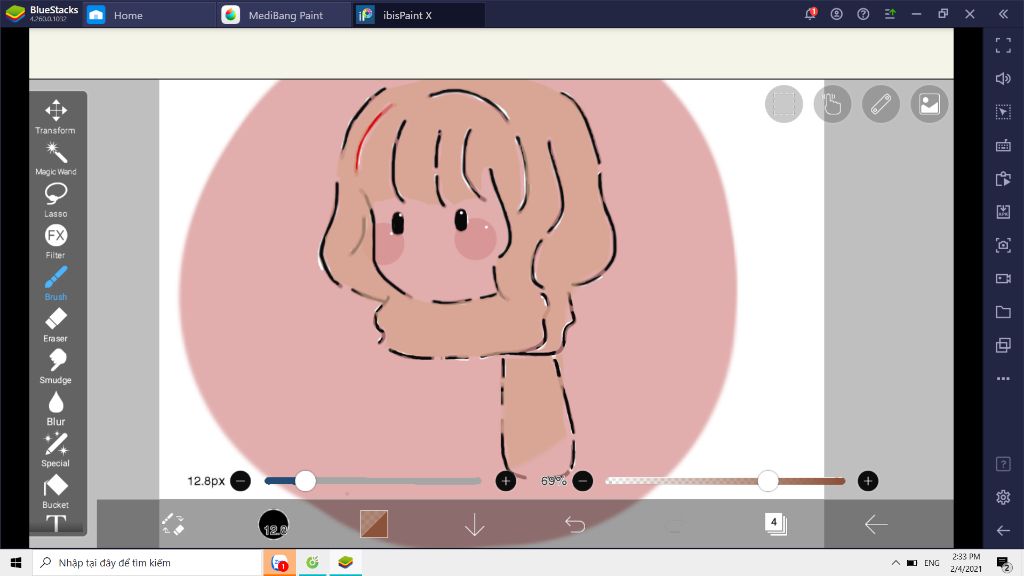Open BlueStacks media folder

[1003, 312]
